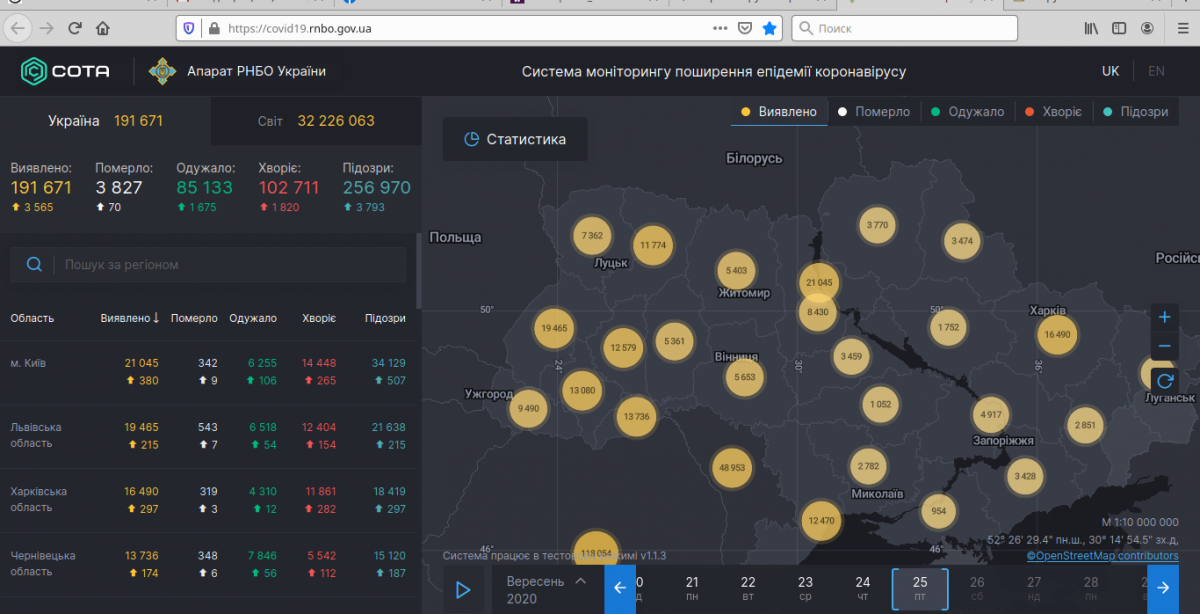Open the Статистика panel
This screenshot has height=614, width=1200.
515,140
